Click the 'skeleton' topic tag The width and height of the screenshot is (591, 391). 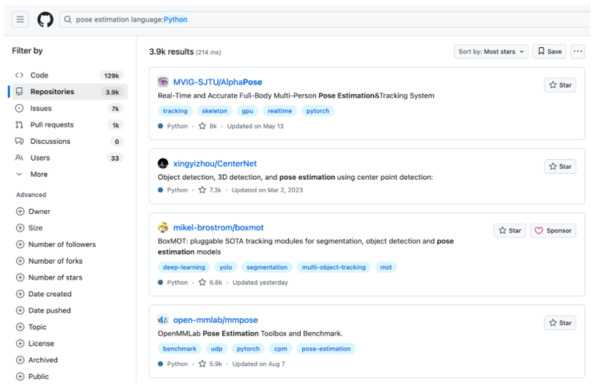(214, 111)
